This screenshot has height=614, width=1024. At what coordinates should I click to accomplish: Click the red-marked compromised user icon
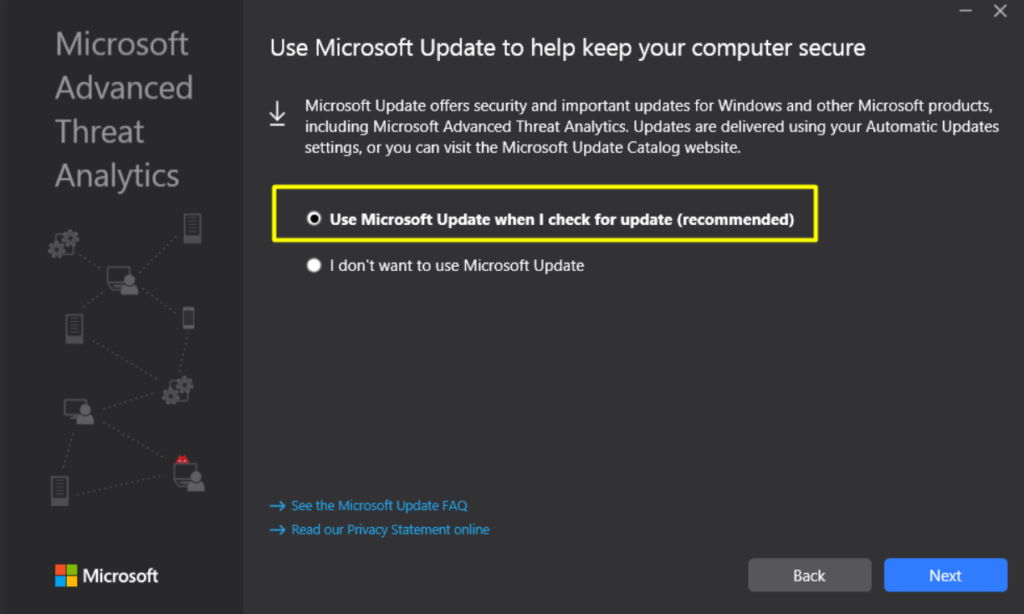189,474
